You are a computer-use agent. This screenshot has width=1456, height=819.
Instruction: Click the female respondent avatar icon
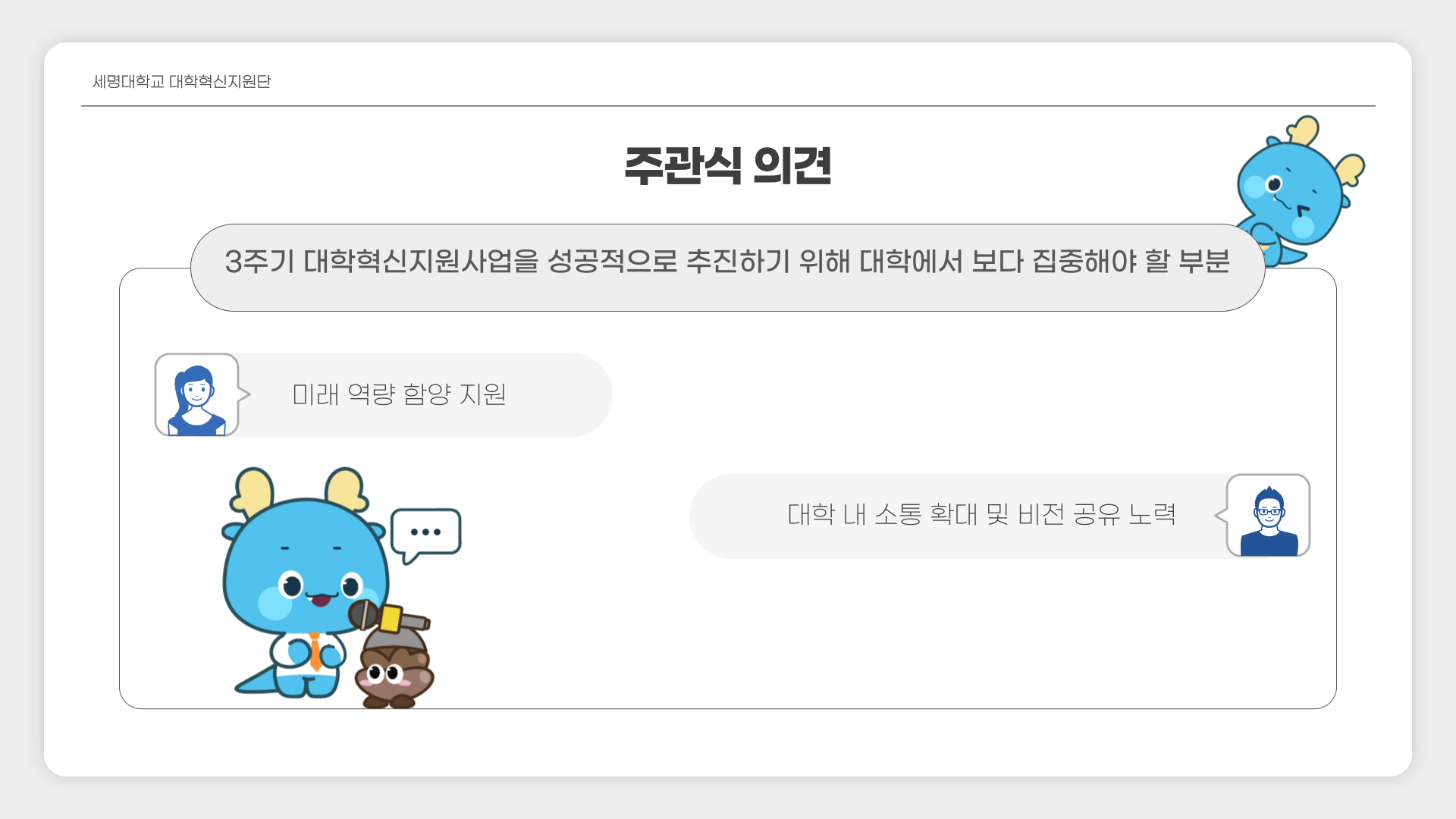point(197,395)
